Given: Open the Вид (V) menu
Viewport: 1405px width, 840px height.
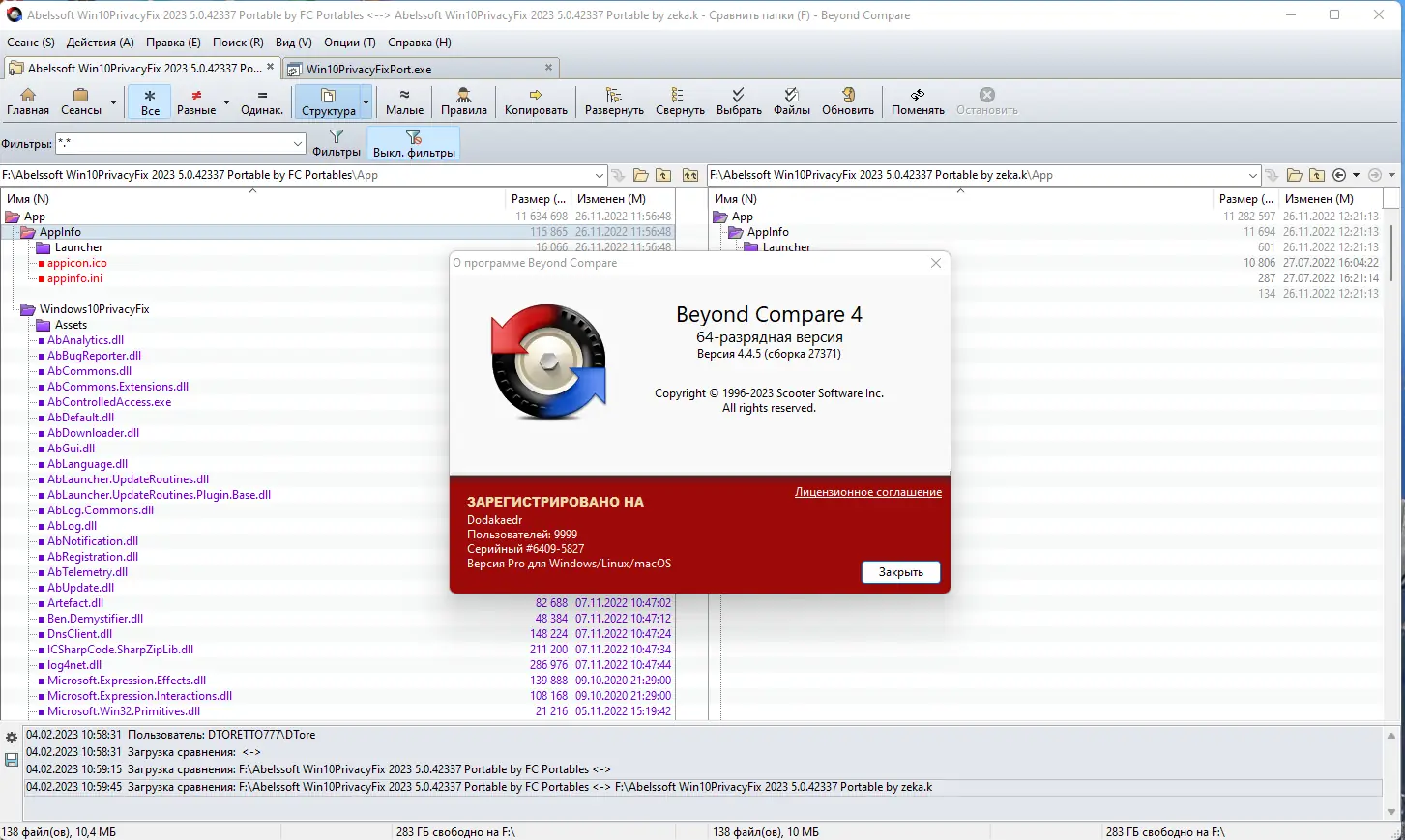Looking at the screenshot, I should click(x=292, y=43).
